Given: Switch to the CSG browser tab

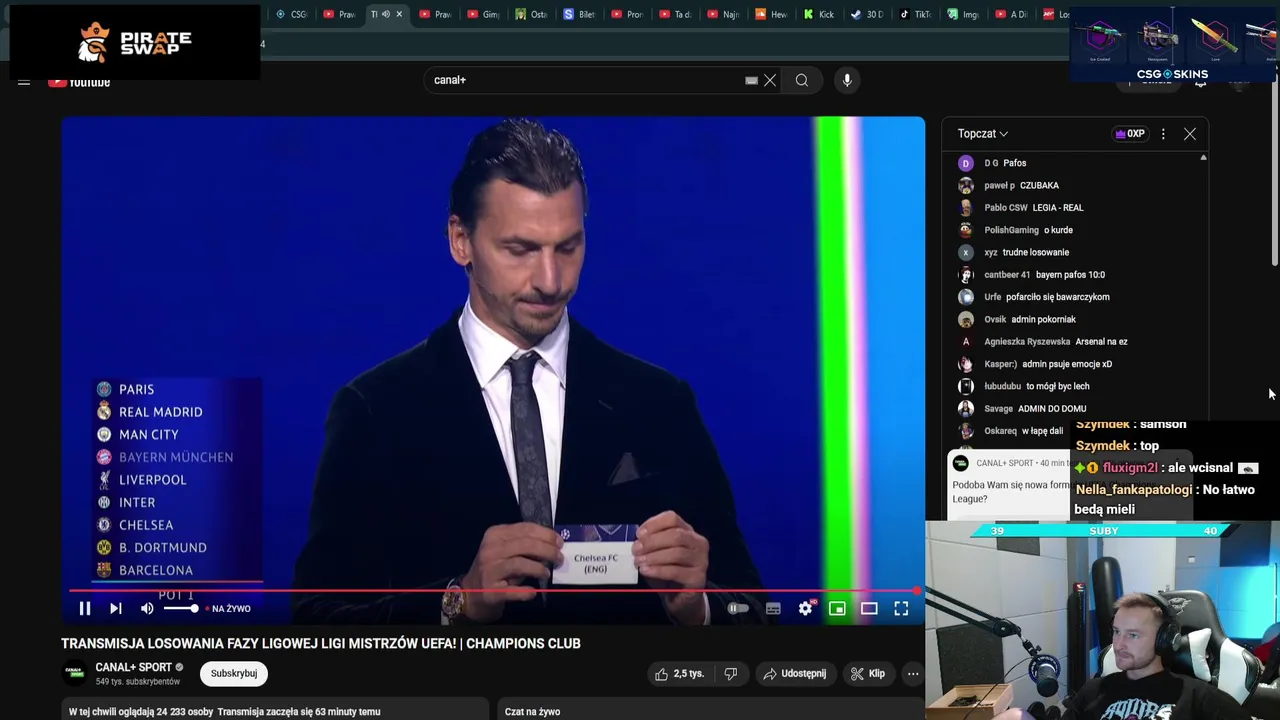Looking at the screenshot, I should (x=291, y=14).
